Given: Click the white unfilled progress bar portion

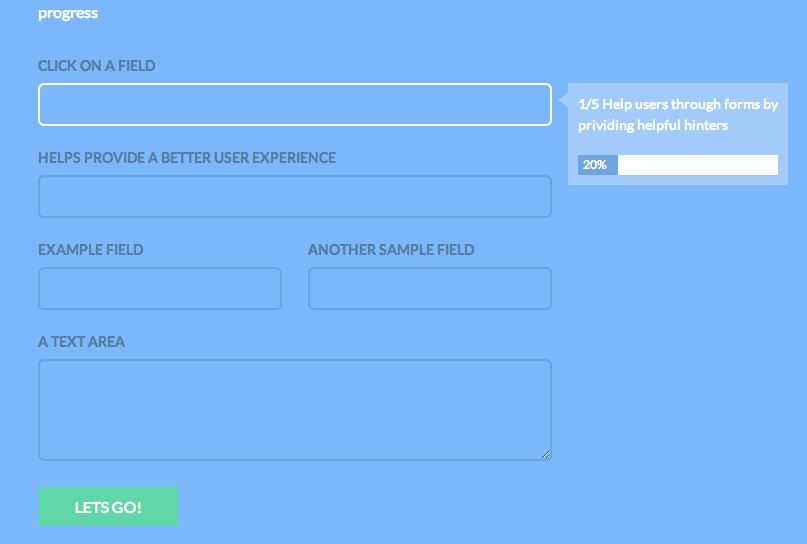Looking at the screenshot, I should 698,165.
